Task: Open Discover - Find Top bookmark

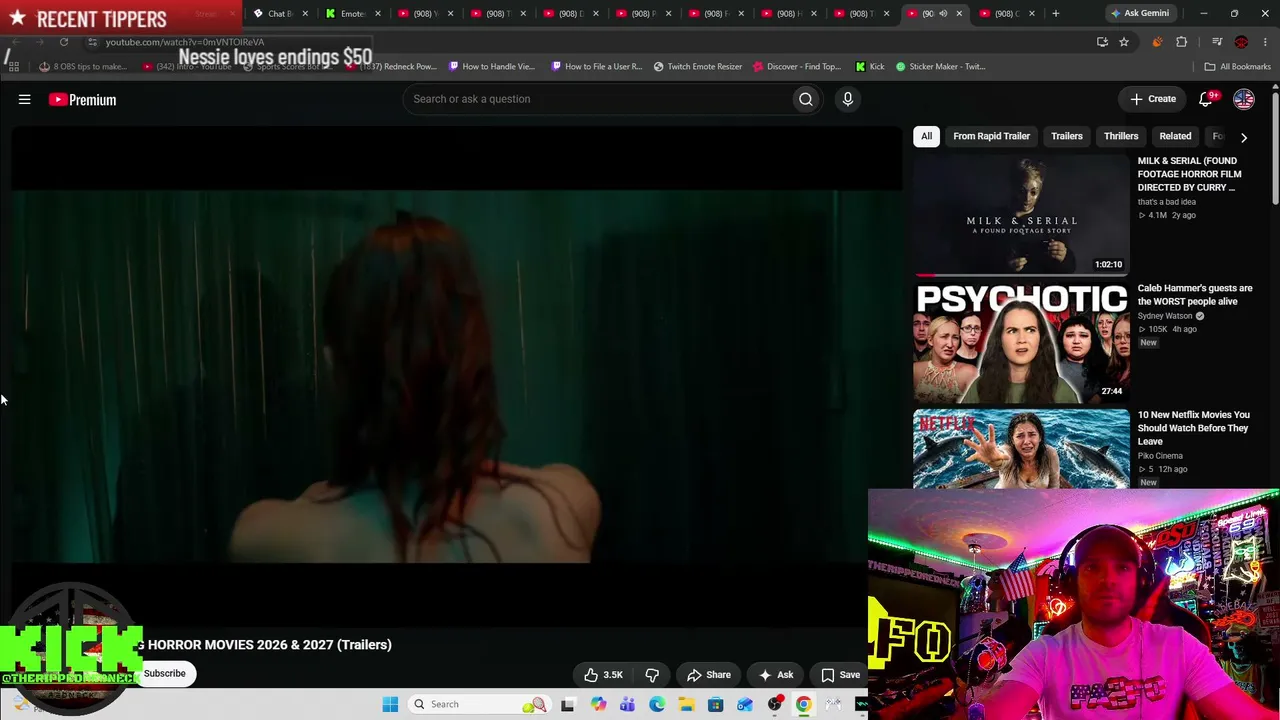Action: [x=797, y=67]
